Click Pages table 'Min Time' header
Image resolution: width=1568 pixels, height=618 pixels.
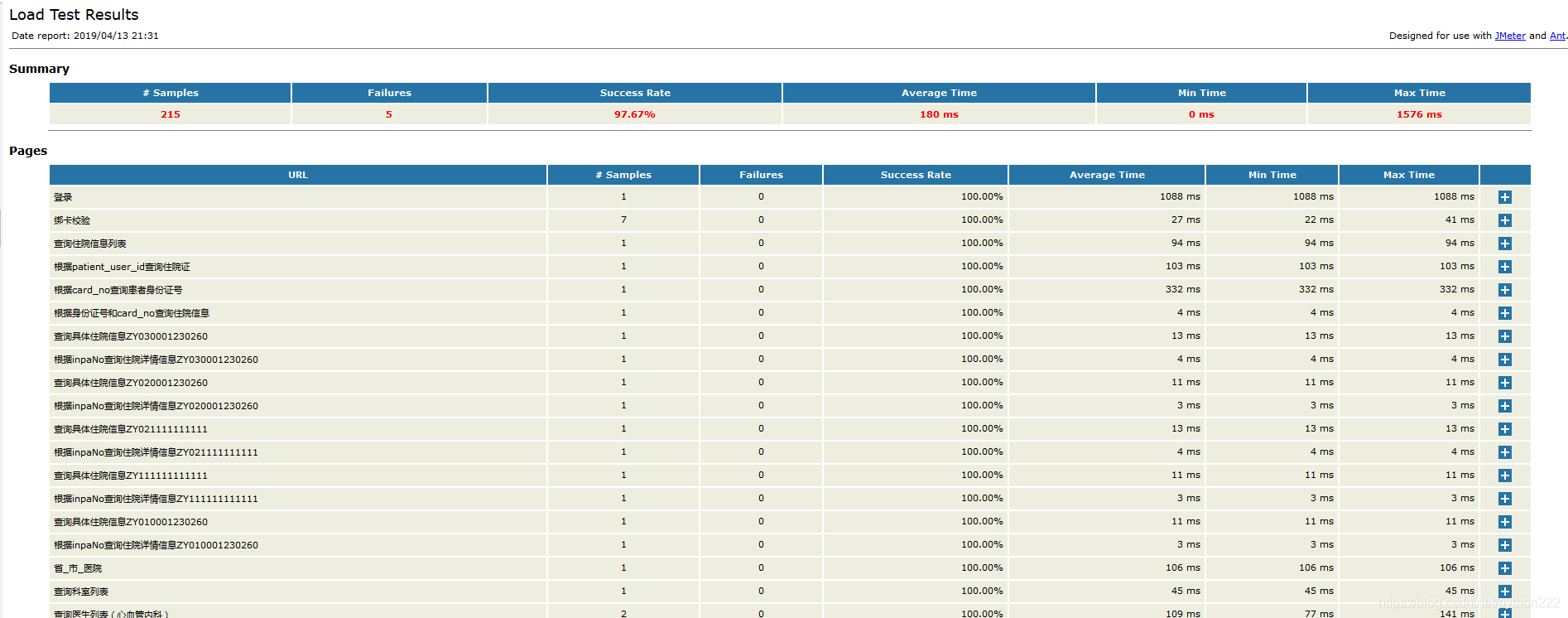click(x=1272, y=175)
